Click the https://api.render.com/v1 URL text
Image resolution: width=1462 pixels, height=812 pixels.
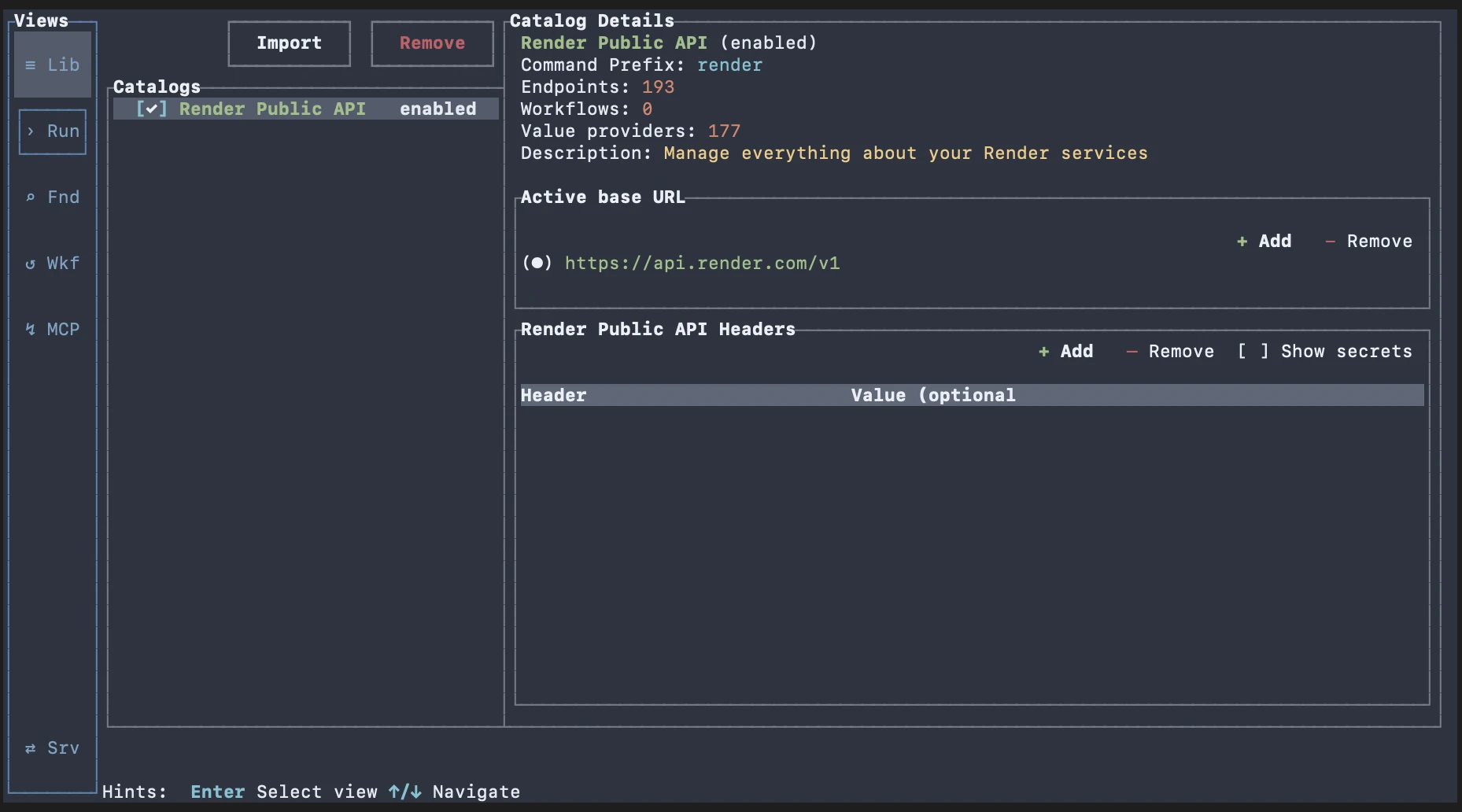701,263
